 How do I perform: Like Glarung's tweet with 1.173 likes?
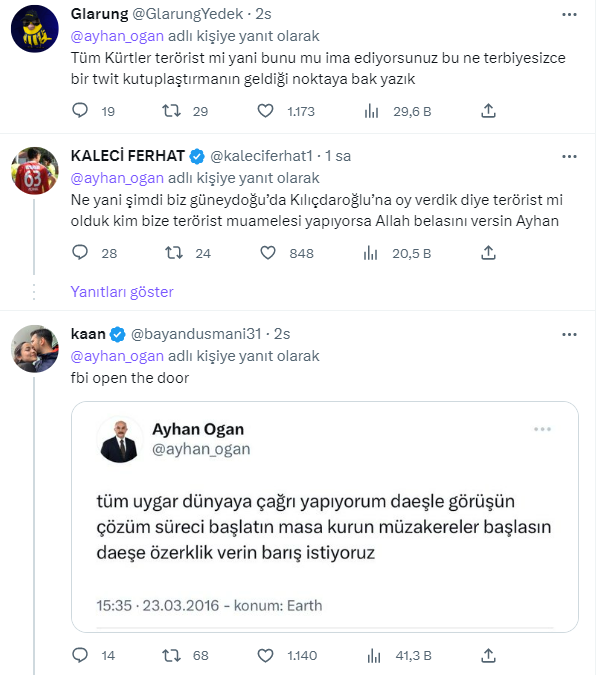click(x=266, y=112)
